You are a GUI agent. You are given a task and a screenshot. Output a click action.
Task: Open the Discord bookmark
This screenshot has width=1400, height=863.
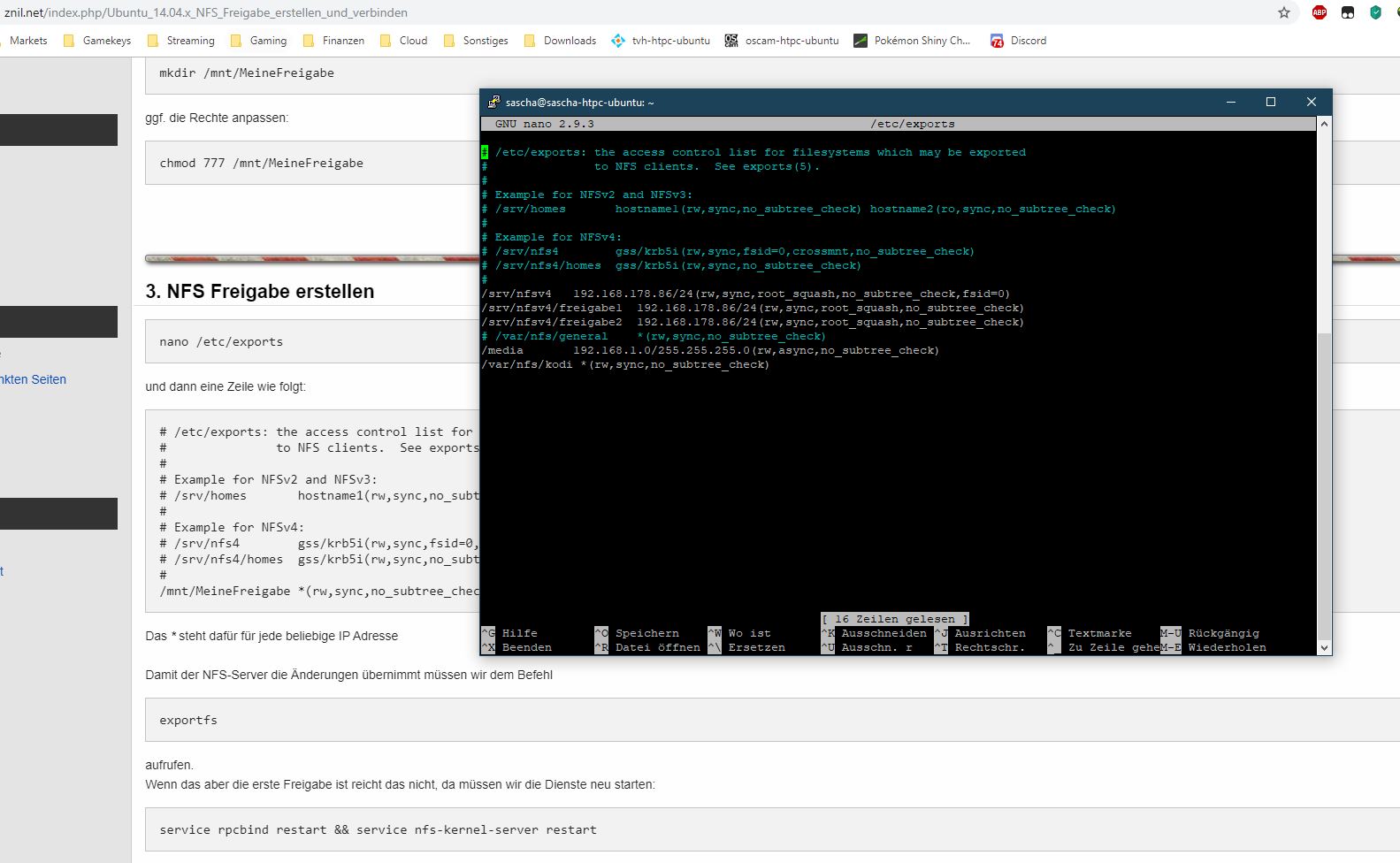click(1018, 41)
